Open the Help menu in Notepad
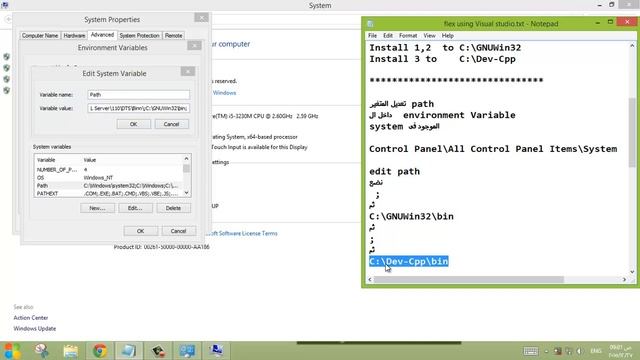The height and width of the screenshot is (360, 640). click(448, 36)
